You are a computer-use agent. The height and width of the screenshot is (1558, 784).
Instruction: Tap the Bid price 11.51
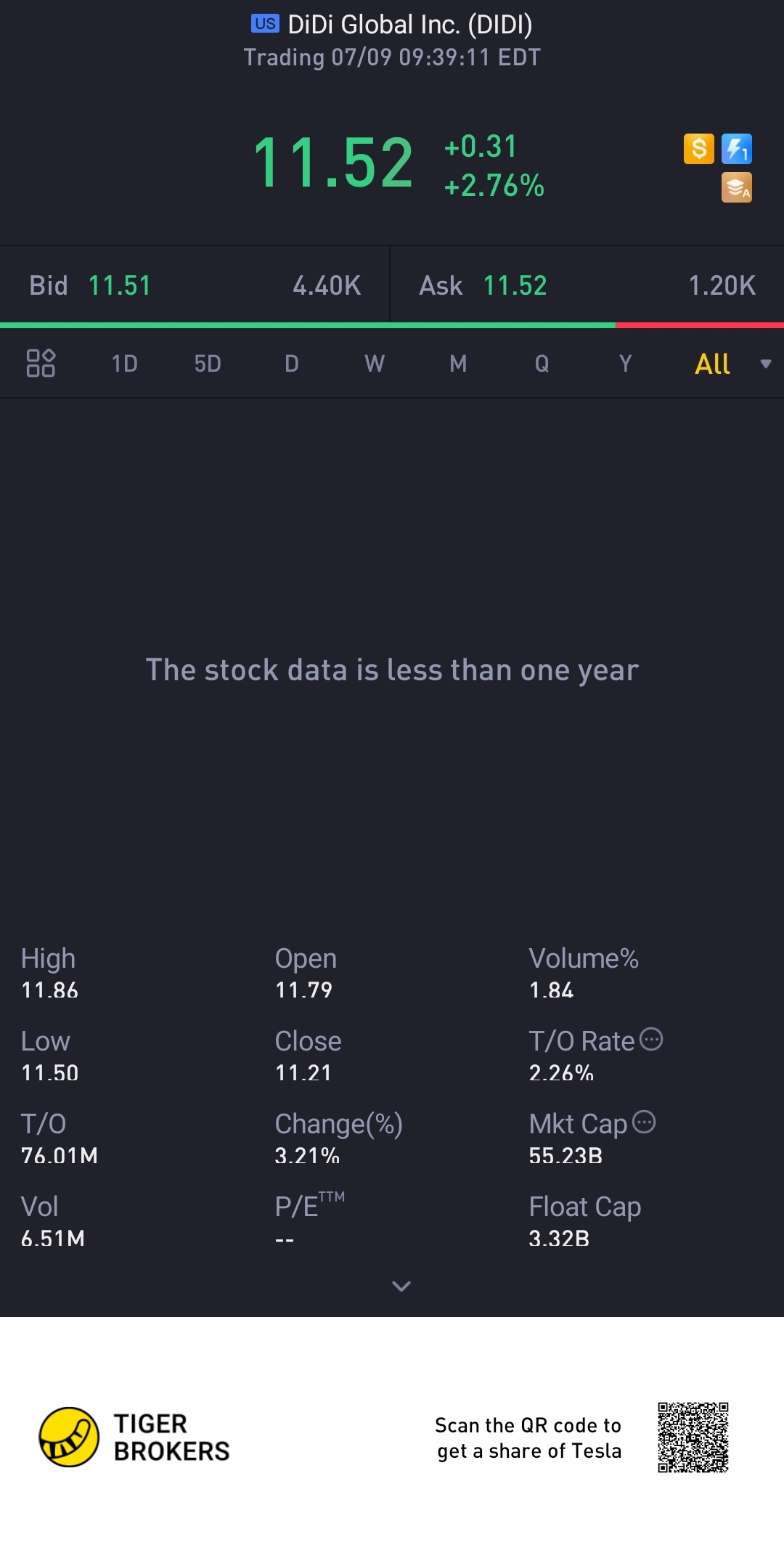pyautogui.click(x=120, y=285)
